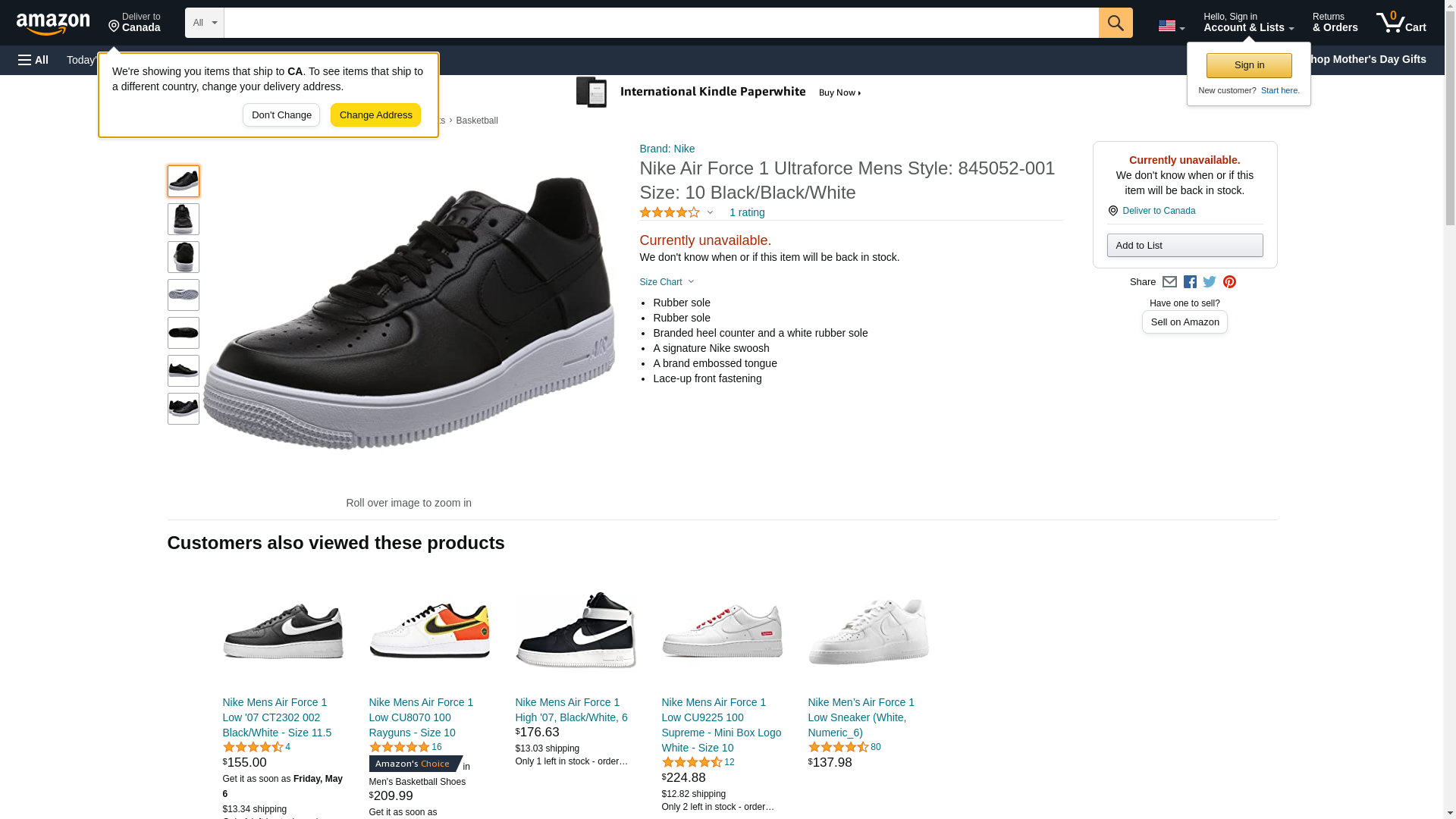Expand the Size Chart
1456x819 pixels.
[x=667, y=282]
